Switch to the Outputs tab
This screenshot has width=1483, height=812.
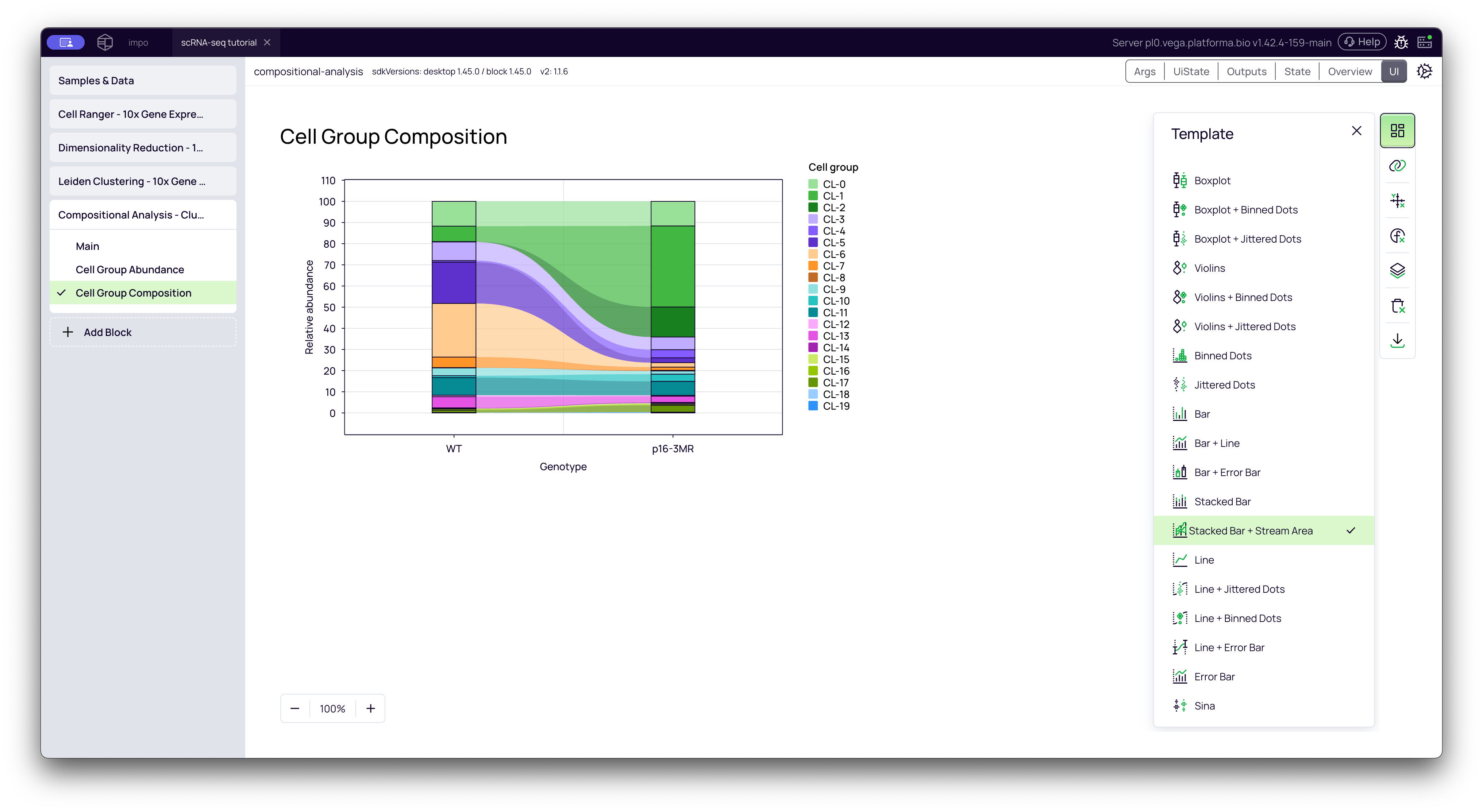[x=1247, y=72]
